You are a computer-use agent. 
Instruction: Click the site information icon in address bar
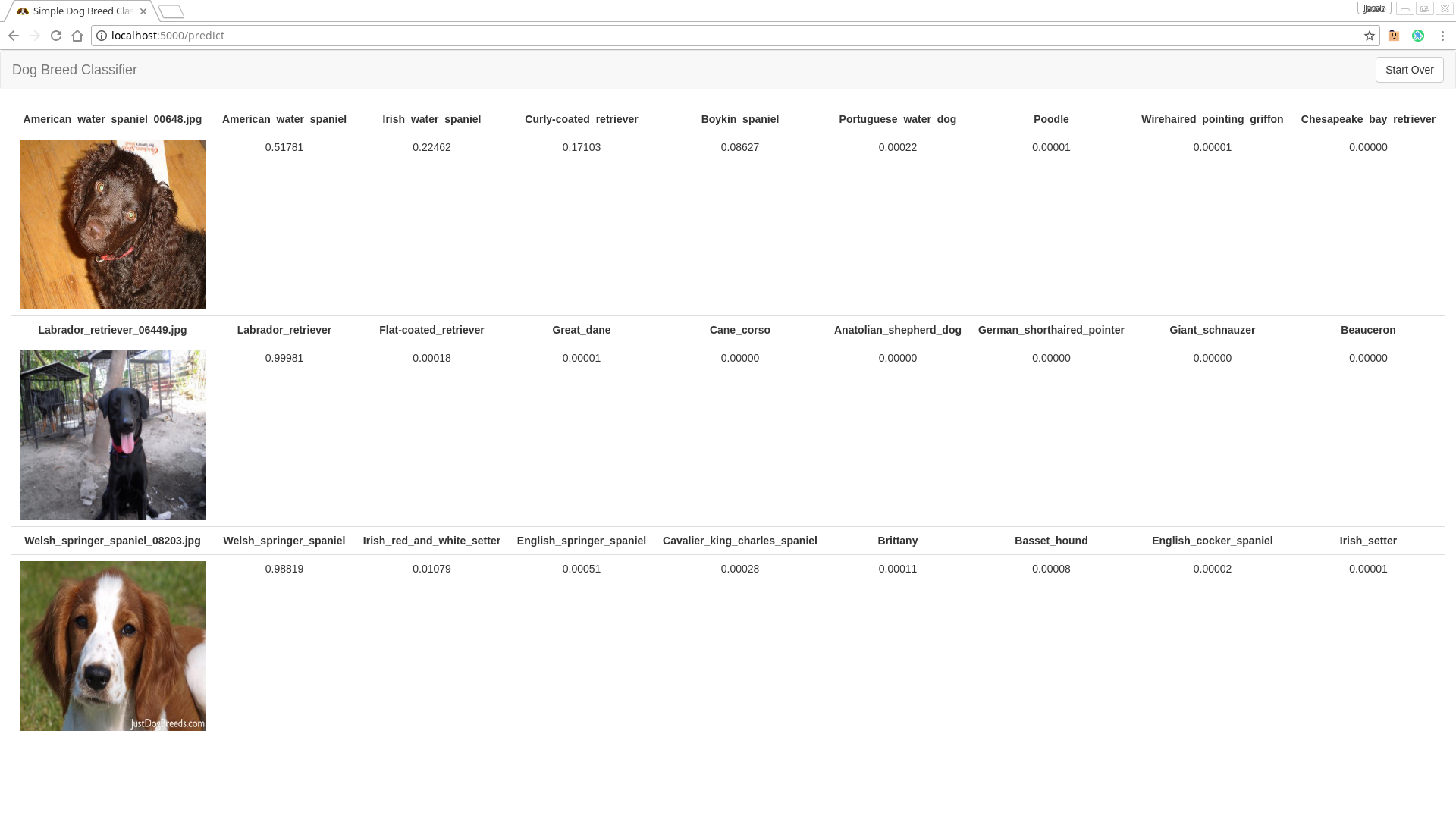pyautogui.click(x=102, y=36)
